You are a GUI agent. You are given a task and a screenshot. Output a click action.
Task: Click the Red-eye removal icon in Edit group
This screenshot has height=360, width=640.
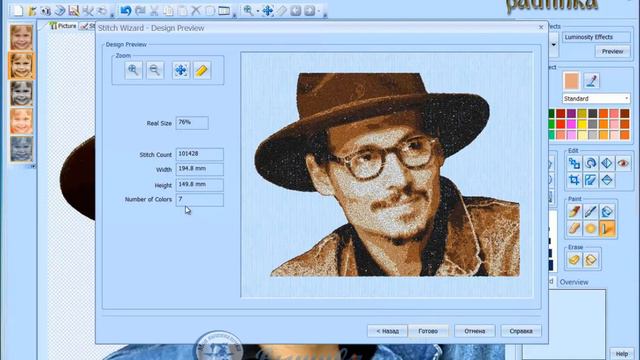click(x=622, y=163)
